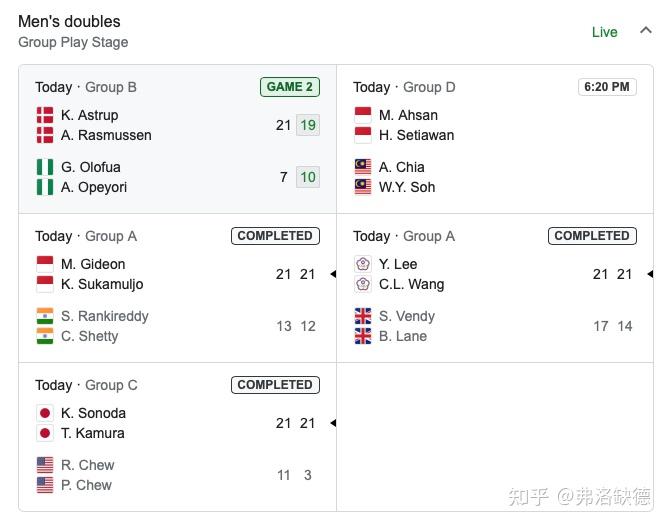Screen dimensions: 668x525
Task: Click the Men's doubles heading
Action: coord(69,21)
